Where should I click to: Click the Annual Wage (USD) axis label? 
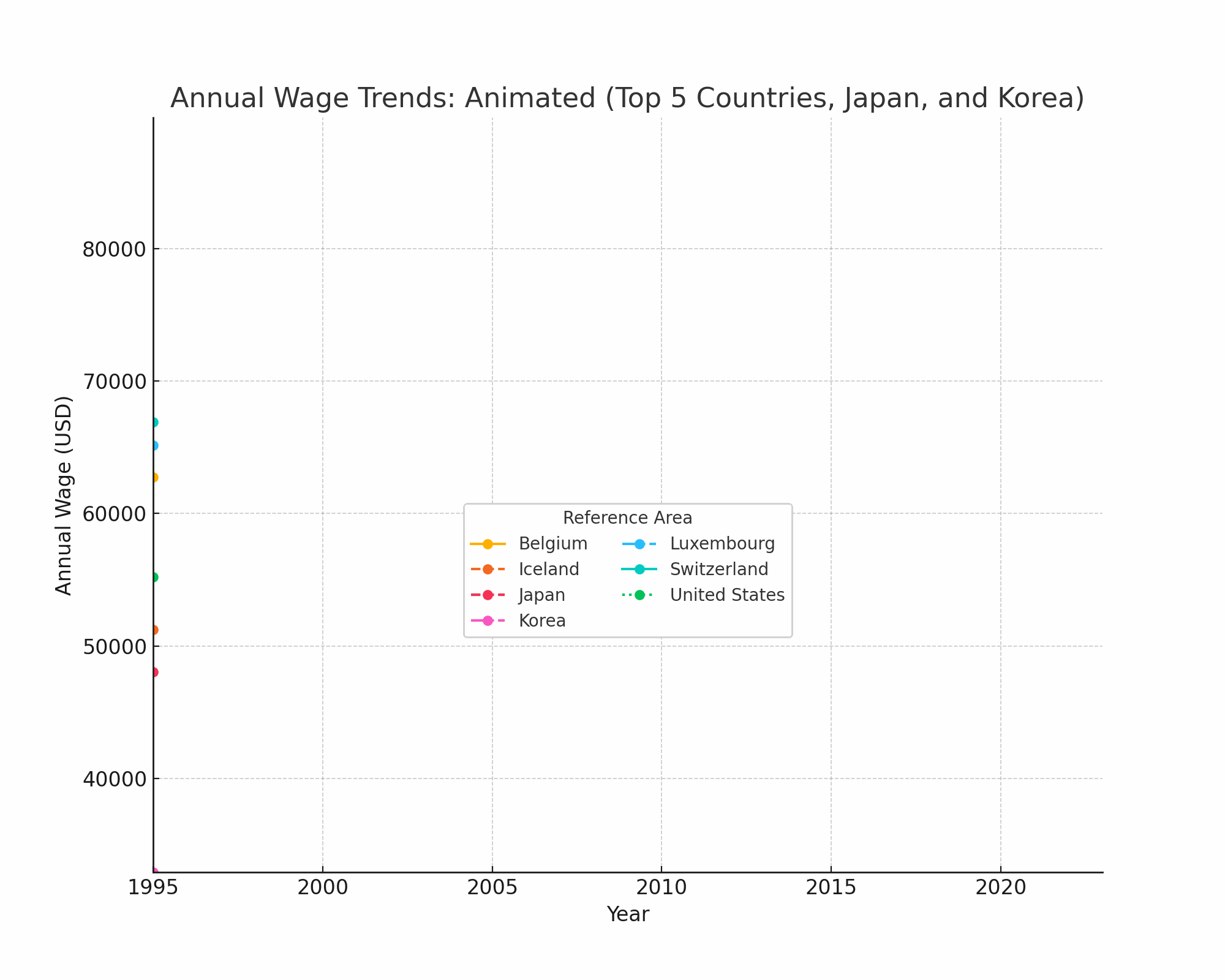click(x=64, y=495)
